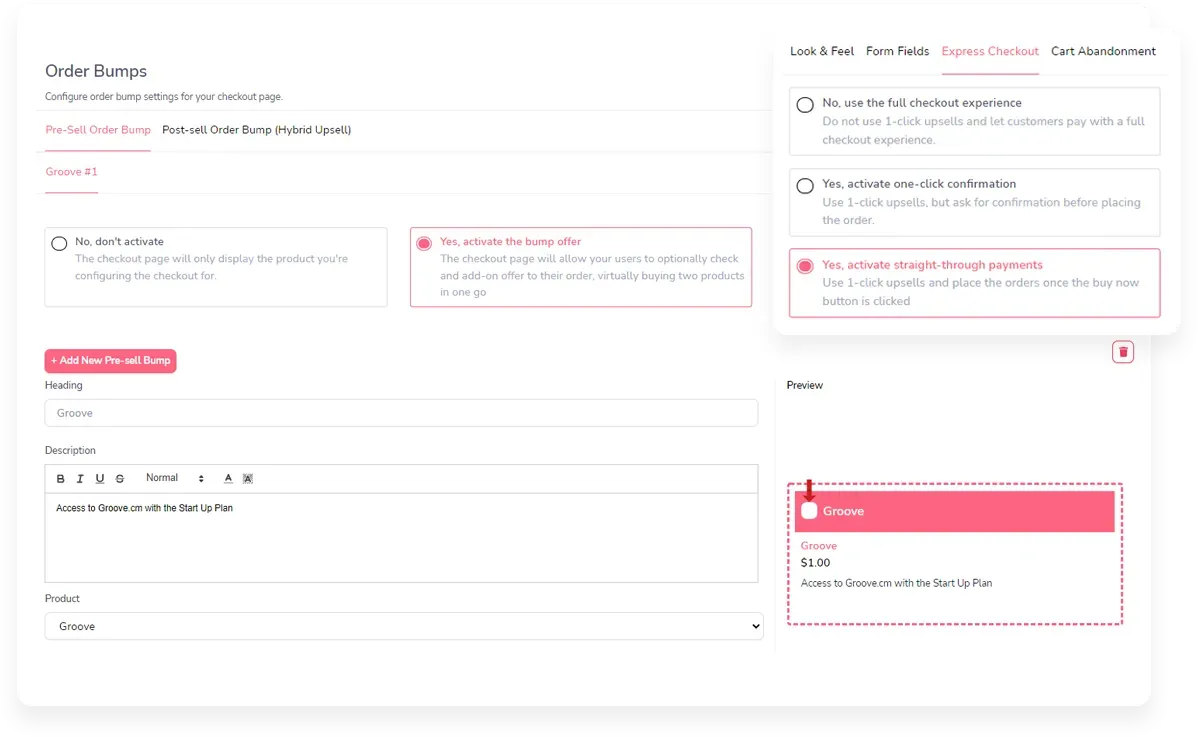
Task: Toggle bold formatting in description editor
Action: pyautogui.click(x=61, y=479)
